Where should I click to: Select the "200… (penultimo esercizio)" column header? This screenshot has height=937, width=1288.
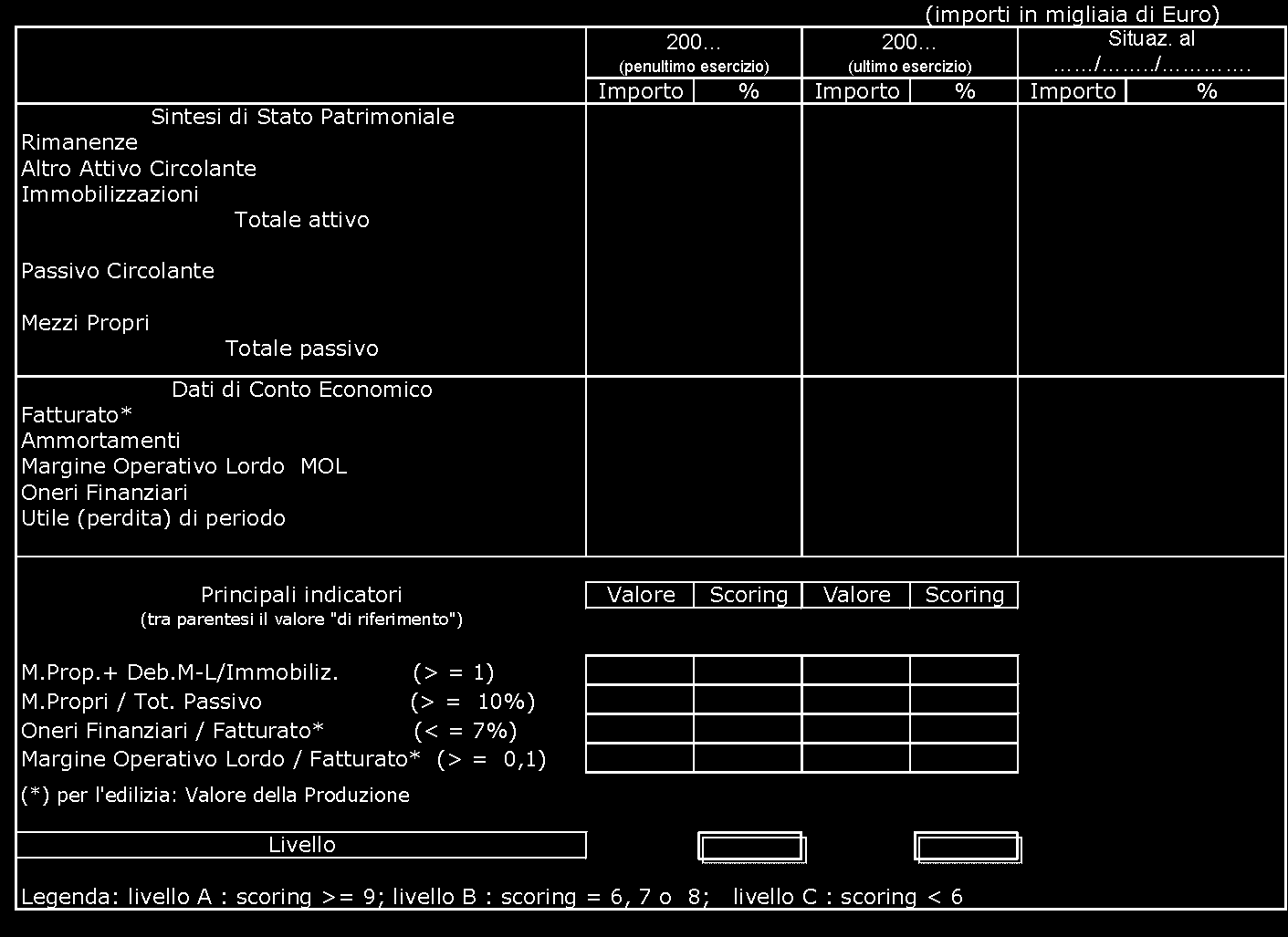point(694,53)
